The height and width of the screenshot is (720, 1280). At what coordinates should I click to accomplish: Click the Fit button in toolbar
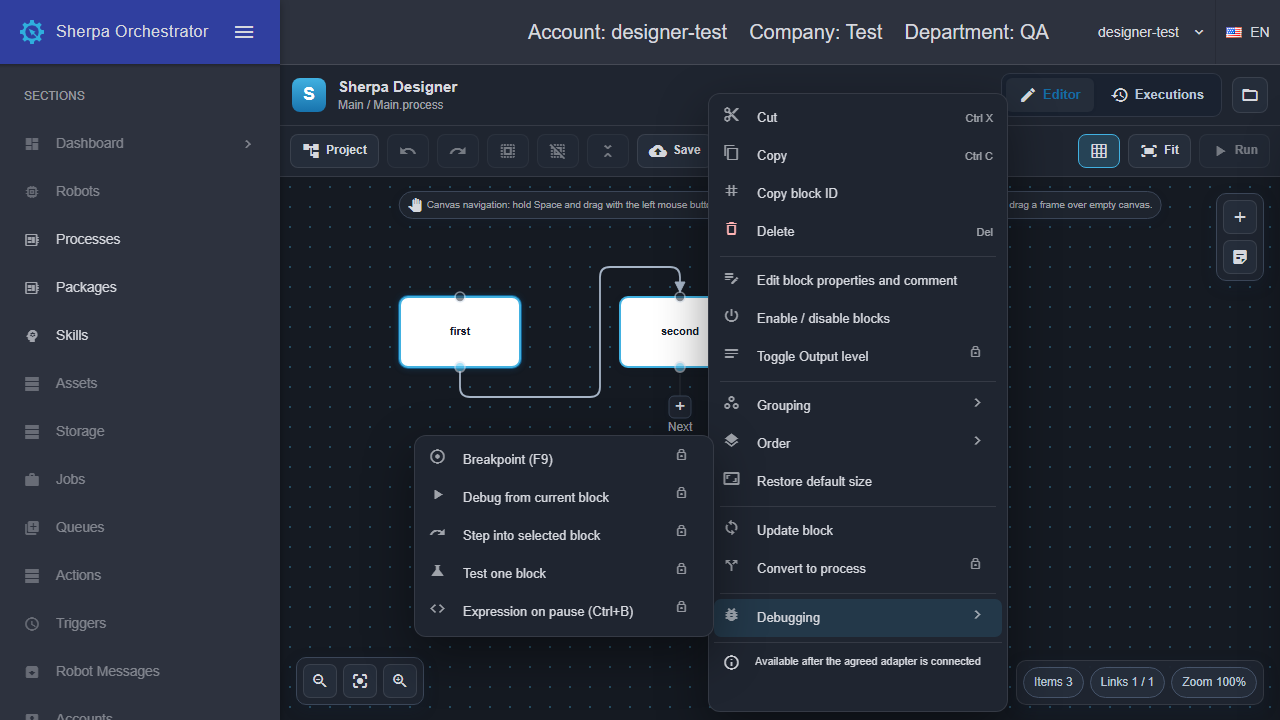[1159, 151]
